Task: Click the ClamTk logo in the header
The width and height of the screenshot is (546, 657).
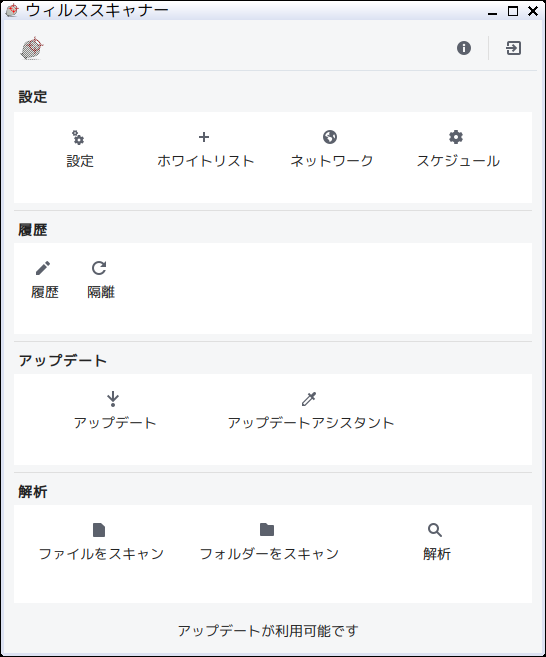Action: (x=32, y=48)
